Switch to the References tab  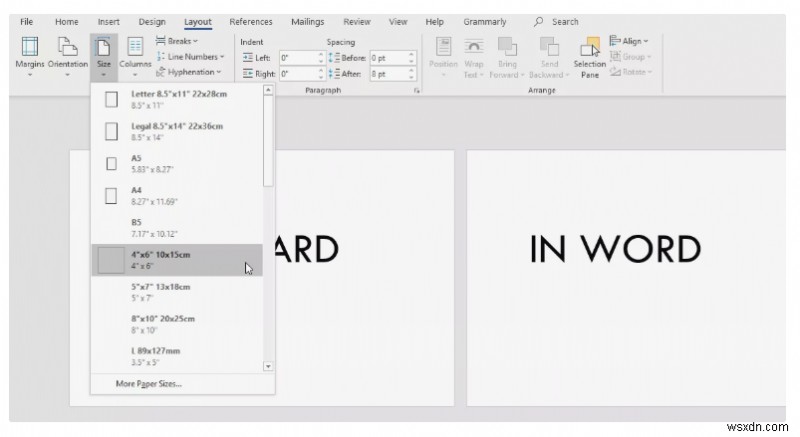[251, 22]
